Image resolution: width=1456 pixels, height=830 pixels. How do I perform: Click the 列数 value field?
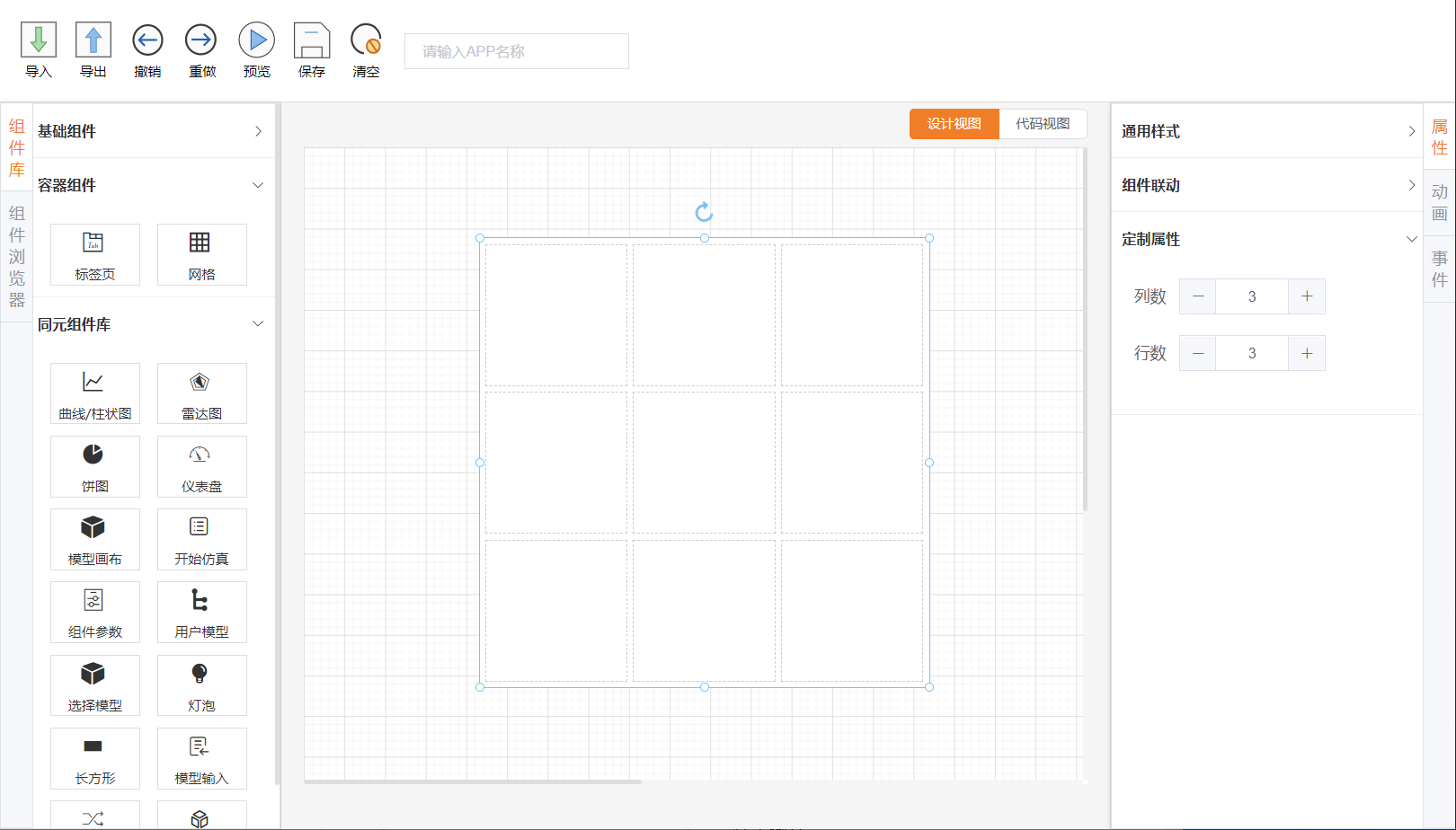(x=1252, y=296)
